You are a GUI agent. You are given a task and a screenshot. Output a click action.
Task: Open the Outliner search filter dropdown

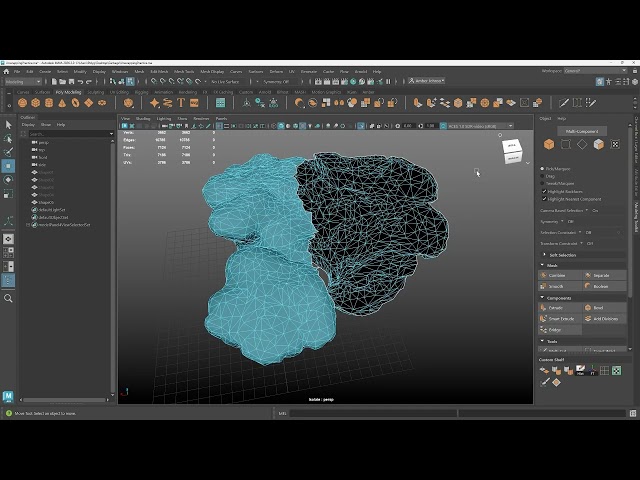[111, 134]
